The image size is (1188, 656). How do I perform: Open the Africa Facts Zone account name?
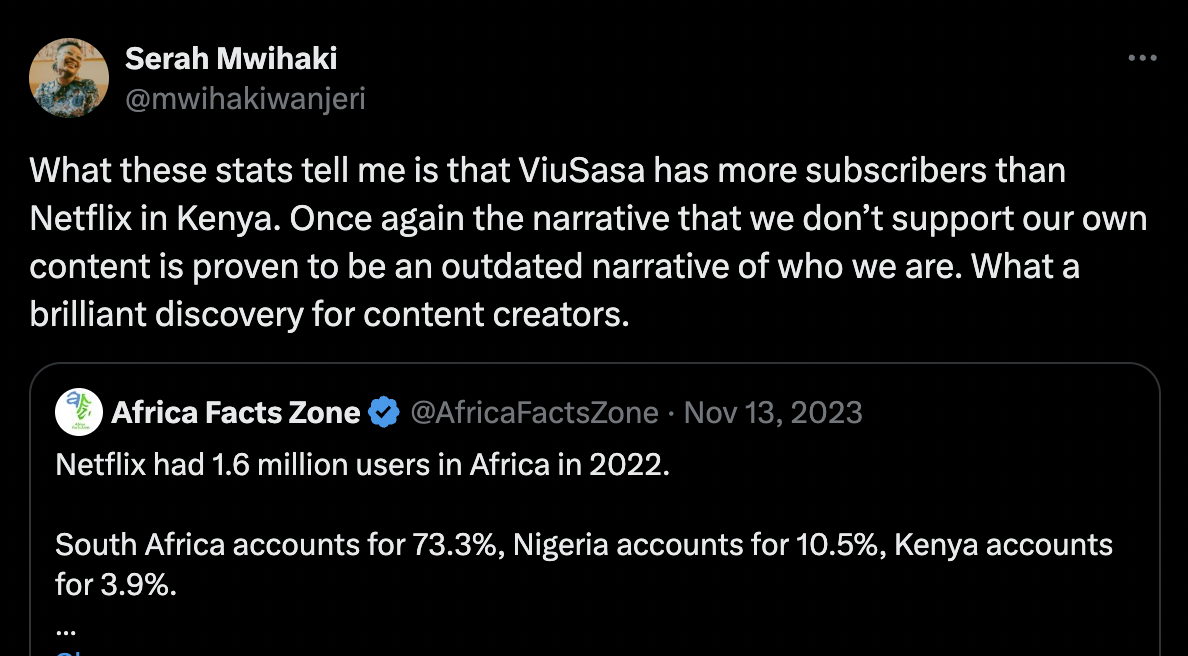tap(236, 412)
